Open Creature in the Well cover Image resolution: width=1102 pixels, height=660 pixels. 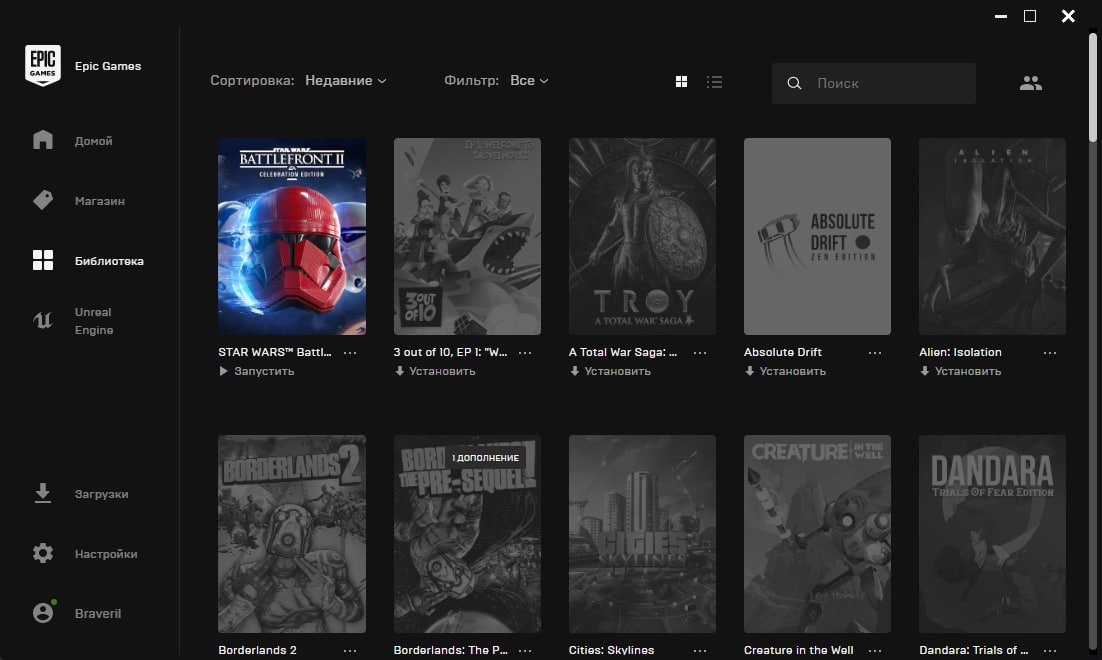click(817, 534)
